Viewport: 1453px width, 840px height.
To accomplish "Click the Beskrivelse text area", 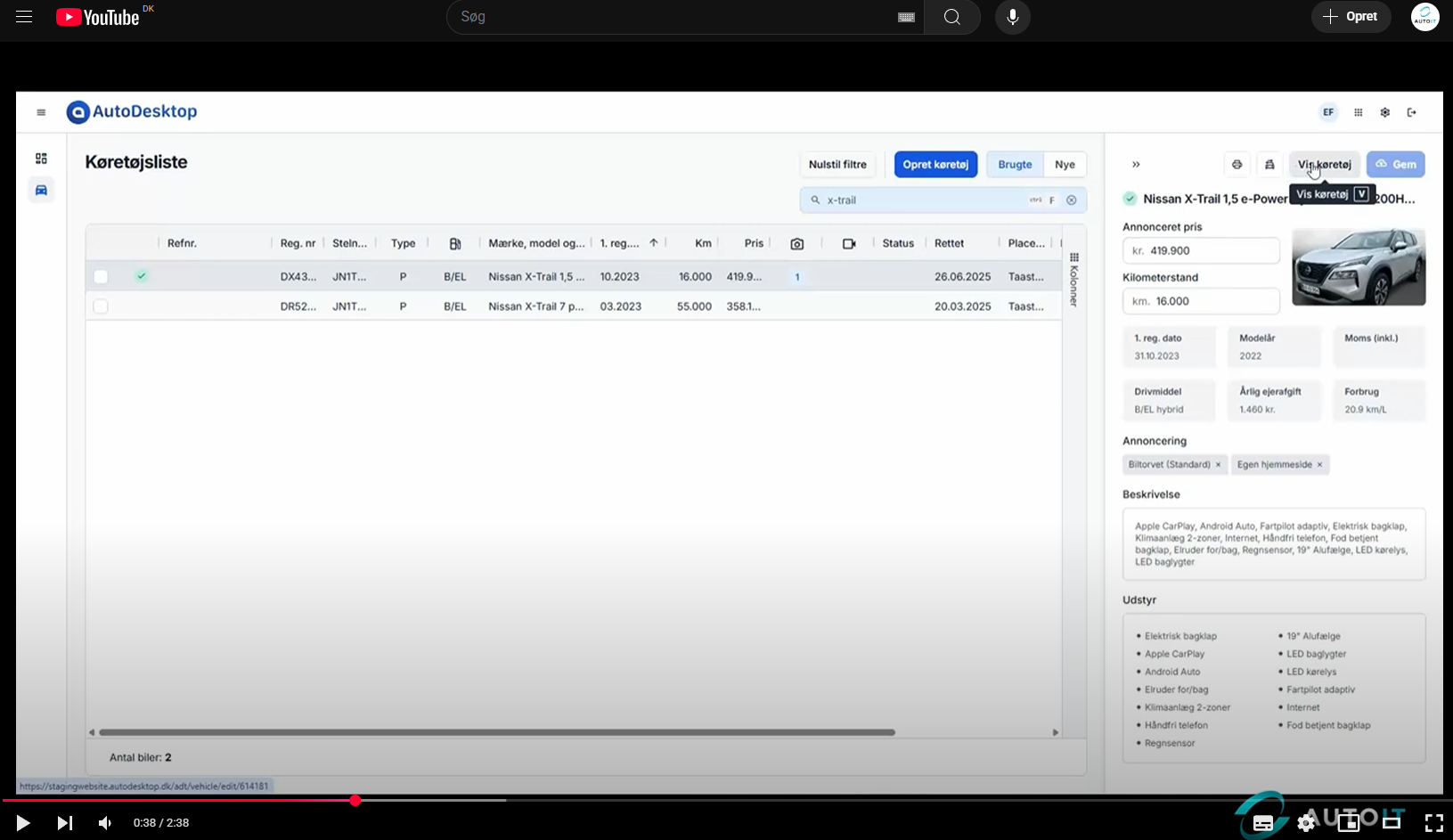I will tap(1274, 544).
